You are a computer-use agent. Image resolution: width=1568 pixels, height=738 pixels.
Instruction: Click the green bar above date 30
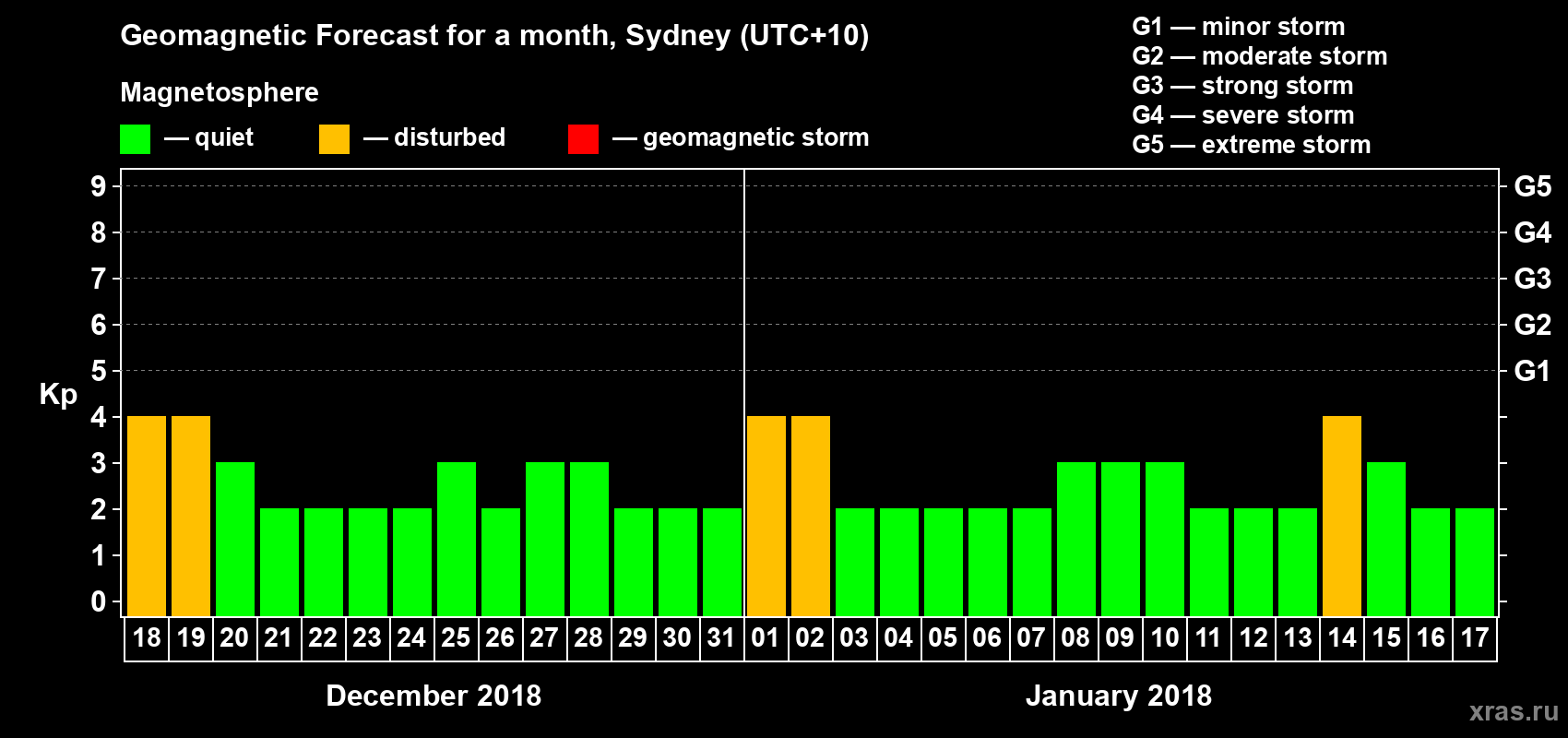678,563
